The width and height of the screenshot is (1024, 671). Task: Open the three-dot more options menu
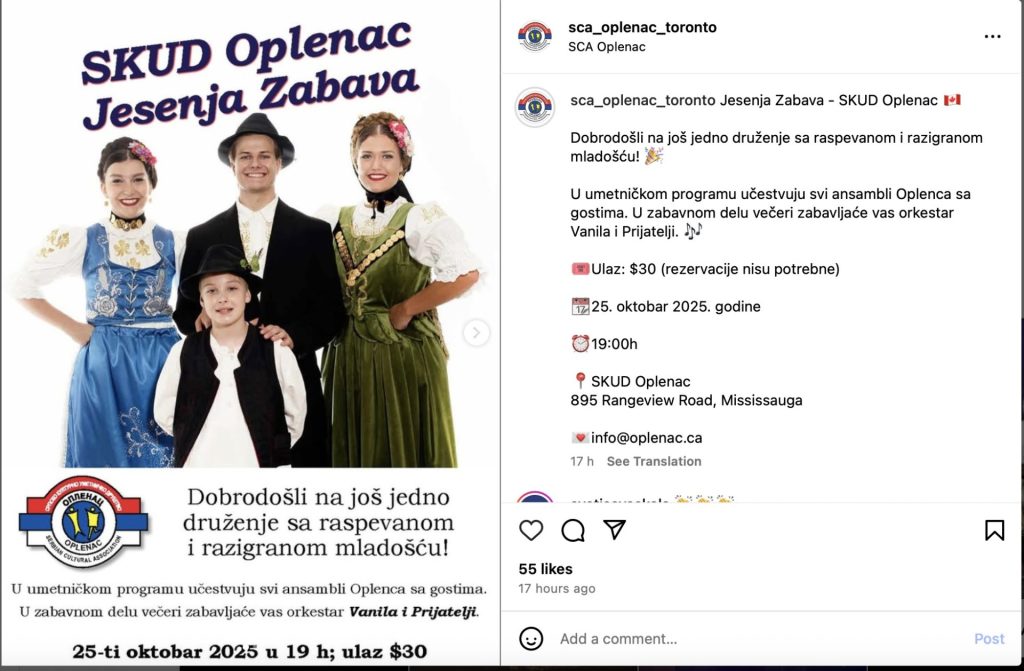coord(992,37)
